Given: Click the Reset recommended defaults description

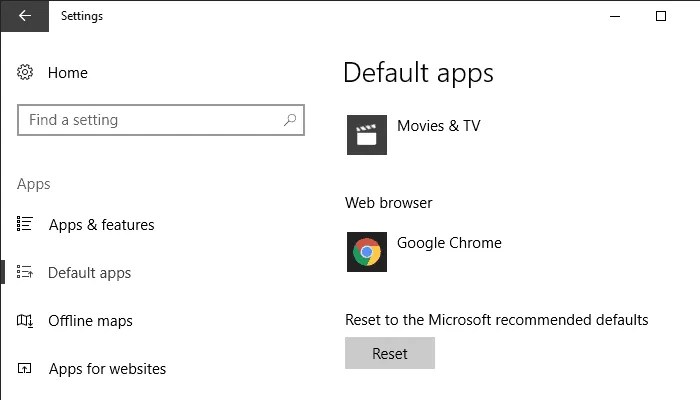Looking at the screenshot, I should pyautogui.click(x=496, y=320).
